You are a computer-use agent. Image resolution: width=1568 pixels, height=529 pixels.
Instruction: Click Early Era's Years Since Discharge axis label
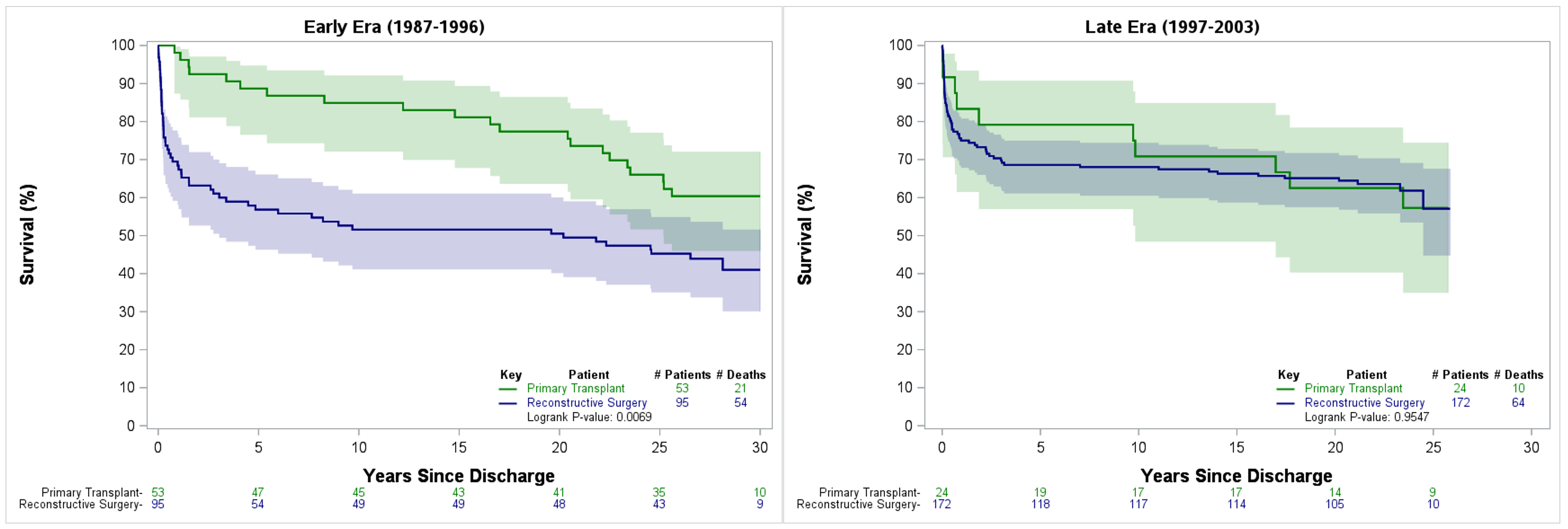[x=458, y=475]
